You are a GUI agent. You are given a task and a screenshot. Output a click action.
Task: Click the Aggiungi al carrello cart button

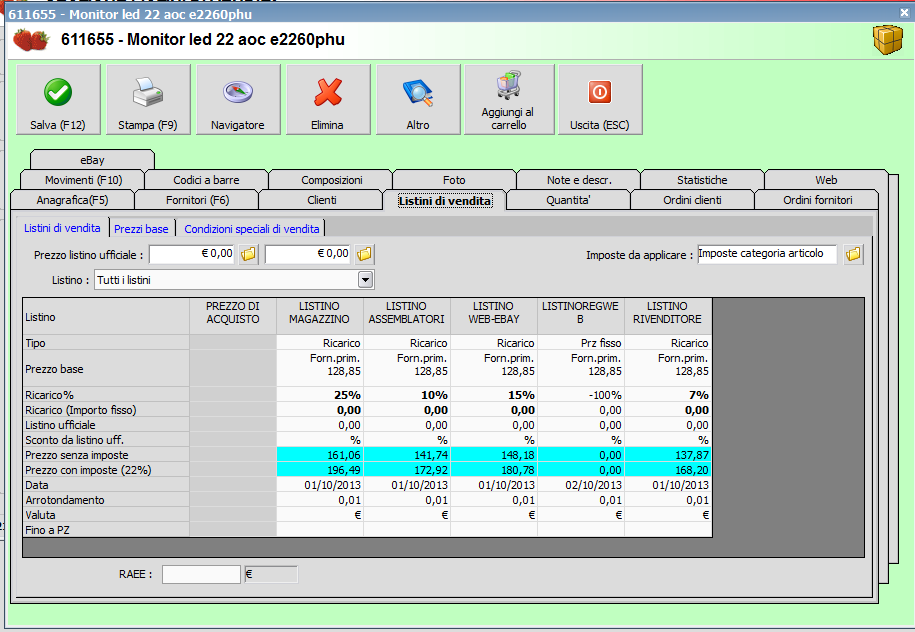pos(509,100)
